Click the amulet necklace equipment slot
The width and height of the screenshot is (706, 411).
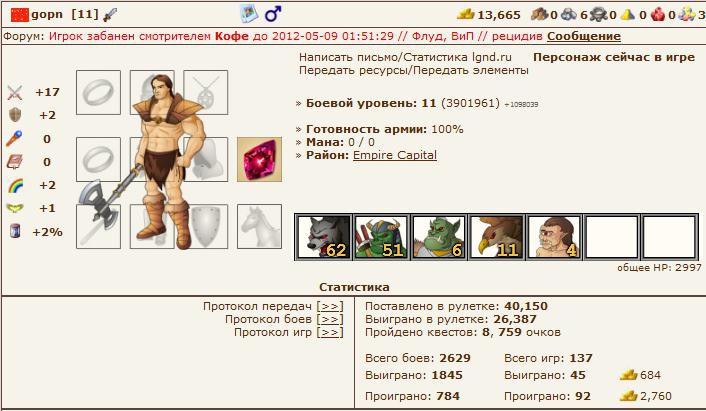click(206, 92)
